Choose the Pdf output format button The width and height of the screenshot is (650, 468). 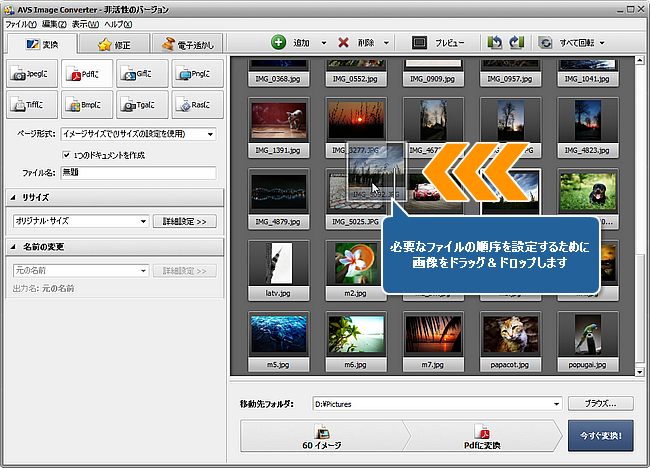coord(86,72)
